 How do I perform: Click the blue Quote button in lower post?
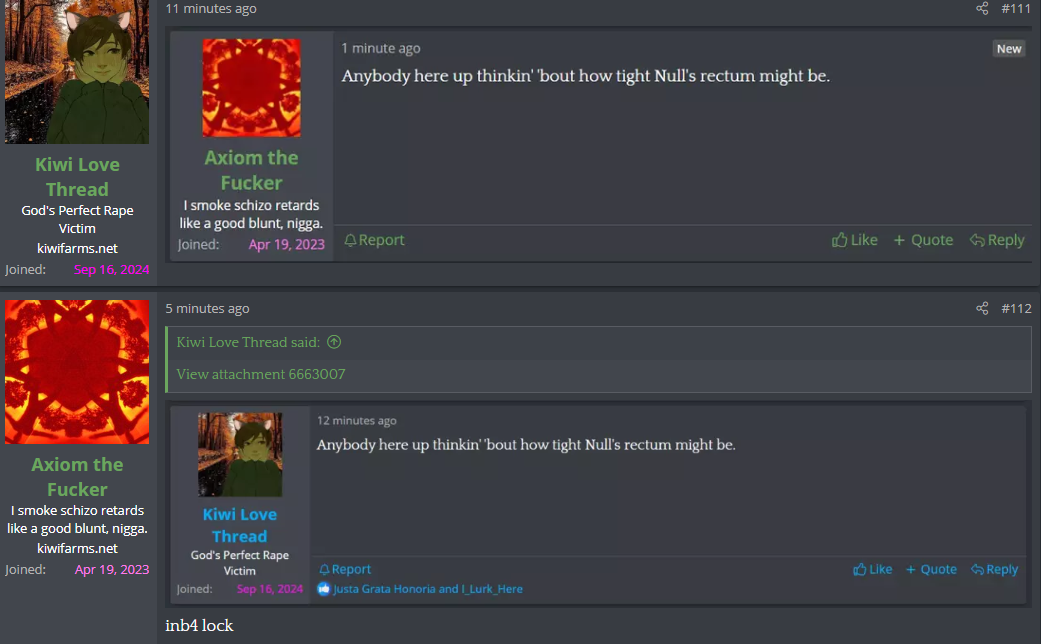[x=931, y=570]
